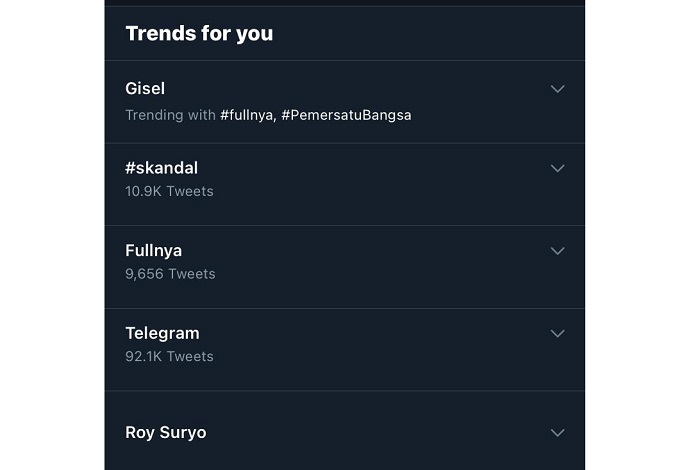
Task: Select the #skandal trend title
Action: (x=161, y=168)
